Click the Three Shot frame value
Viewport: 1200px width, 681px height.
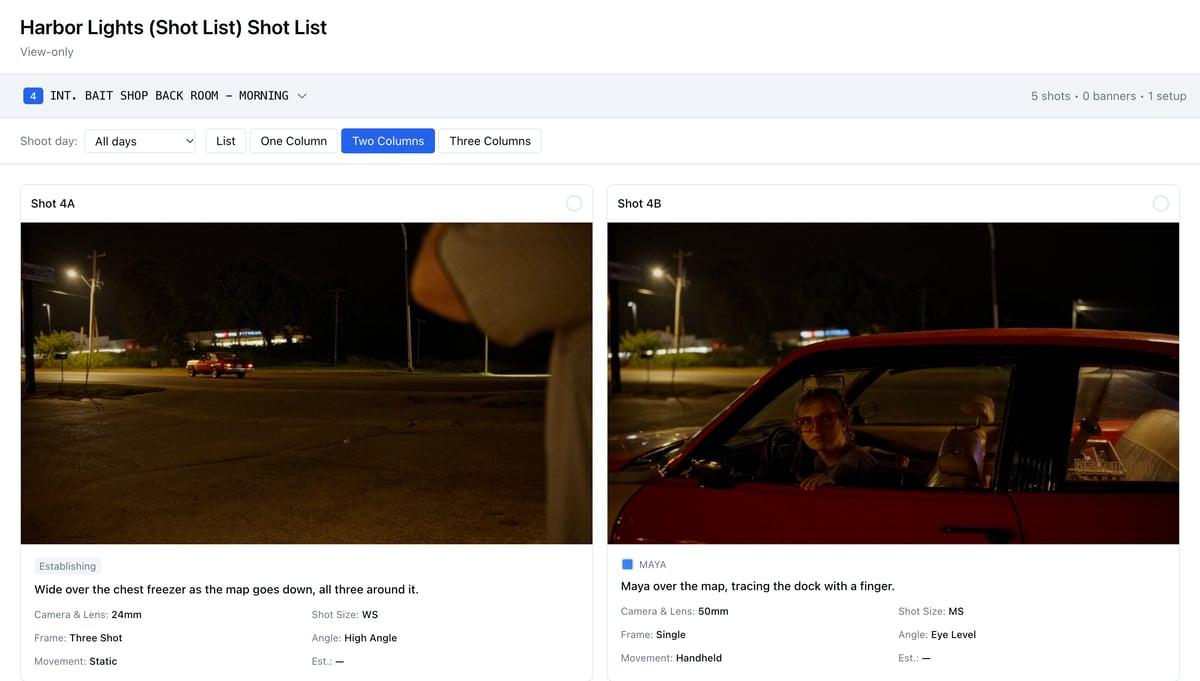[96, 638]
